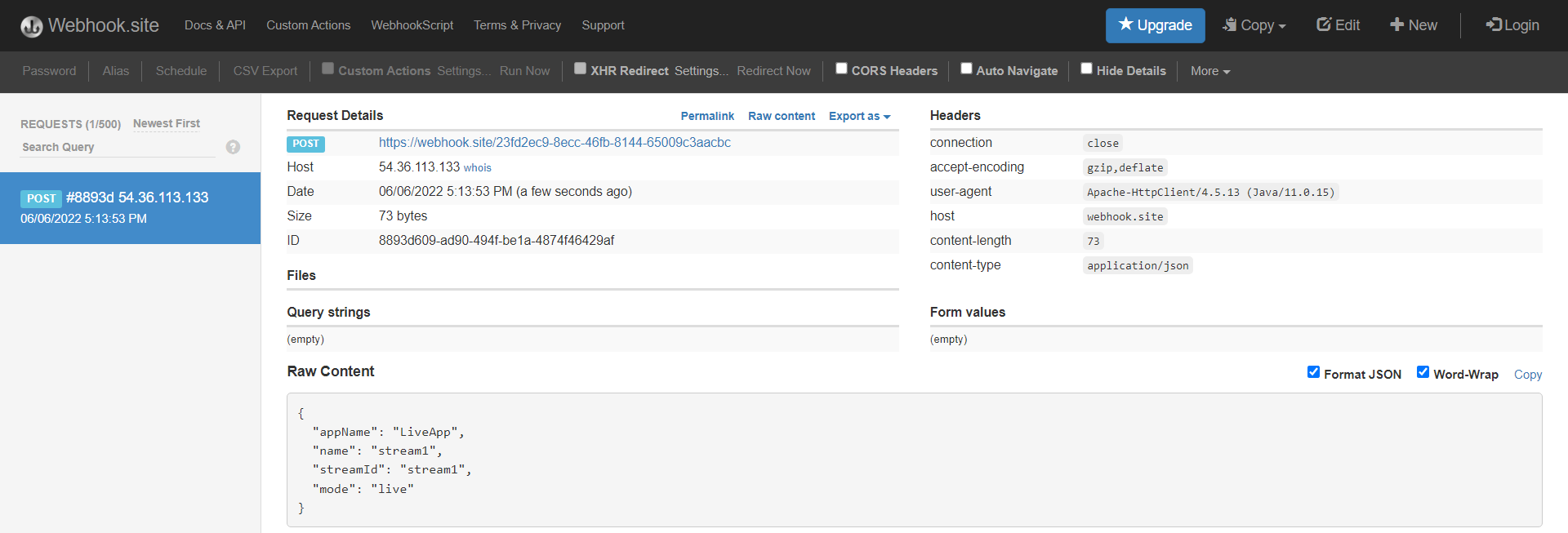This screenshot has width=1568, height=533.
Task: Open Terms & Privacy page
Action: 517,25
